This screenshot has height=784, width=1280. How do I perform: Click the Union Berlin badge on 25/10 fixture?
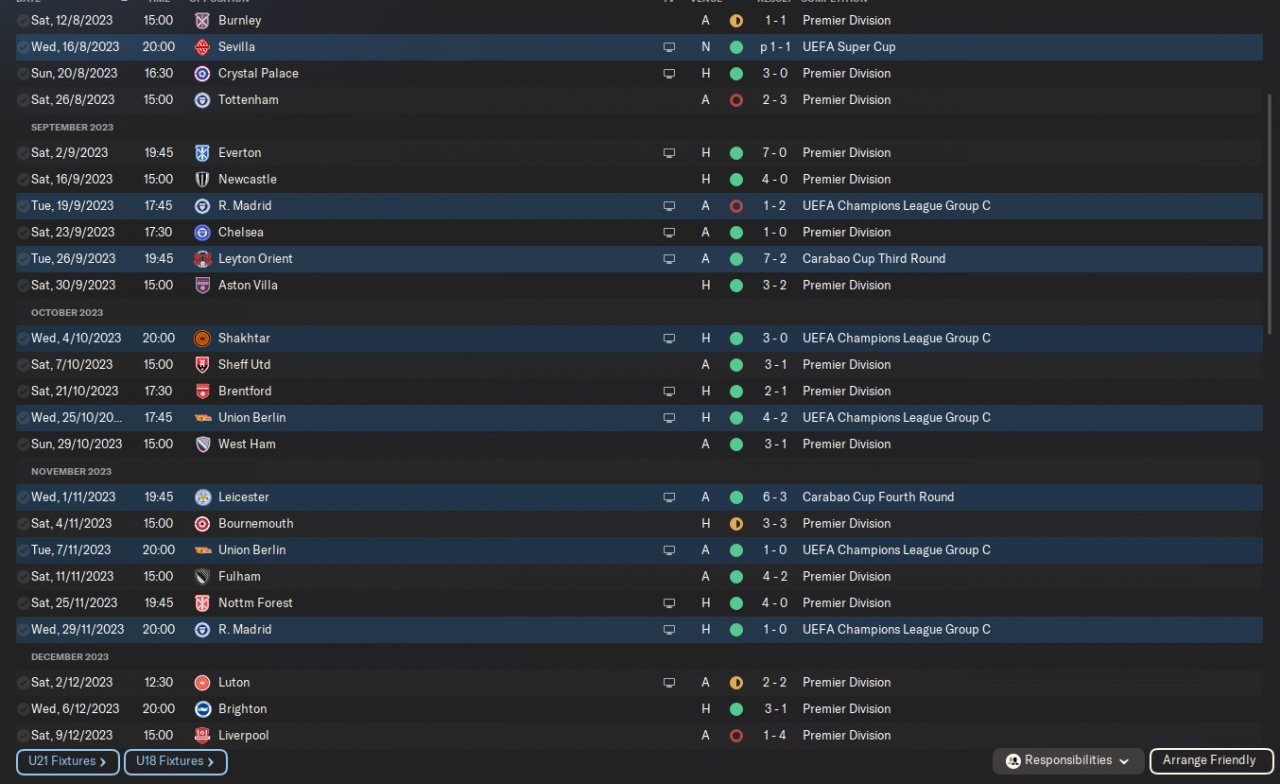coord(202,418)
